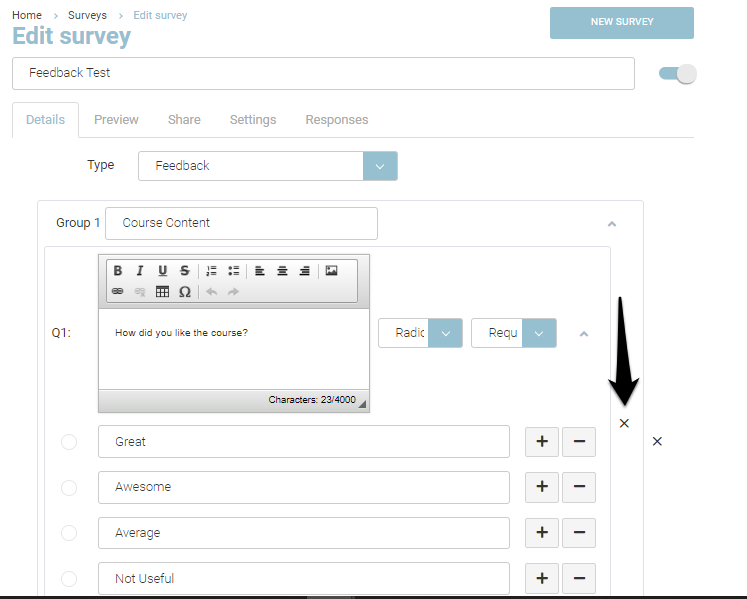Insert an image into the question
Viewport: 747px width, 599px height.
tap(332, 271)
